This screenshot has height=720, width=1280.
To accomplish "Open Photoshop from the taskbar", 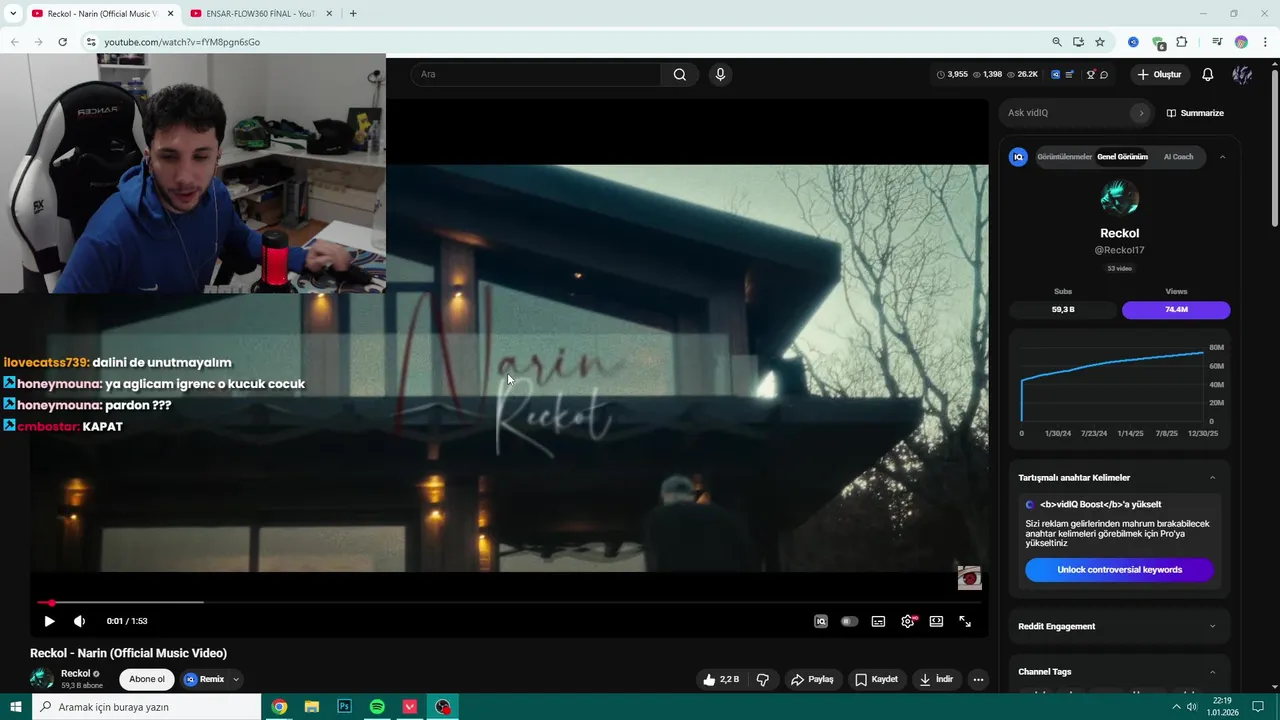I will pos(345,707).
